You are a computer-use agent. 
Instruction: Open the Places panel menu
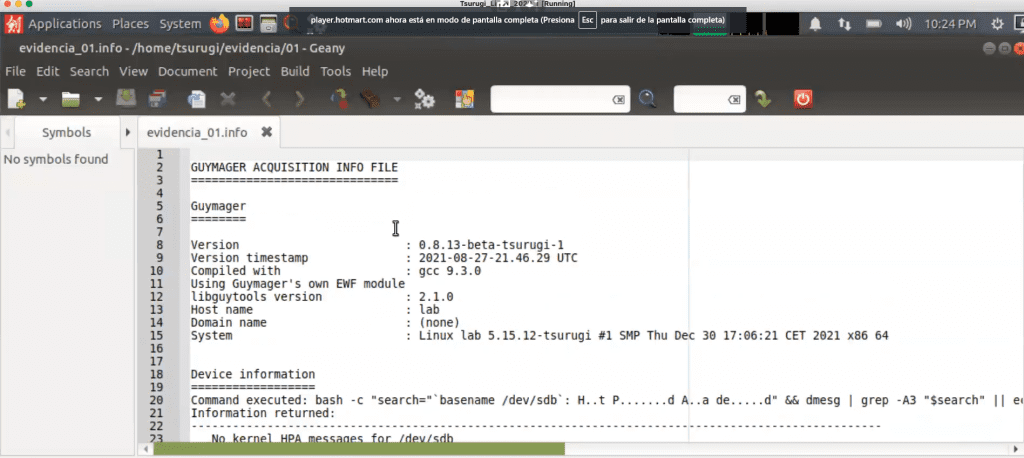coord(131,24)
